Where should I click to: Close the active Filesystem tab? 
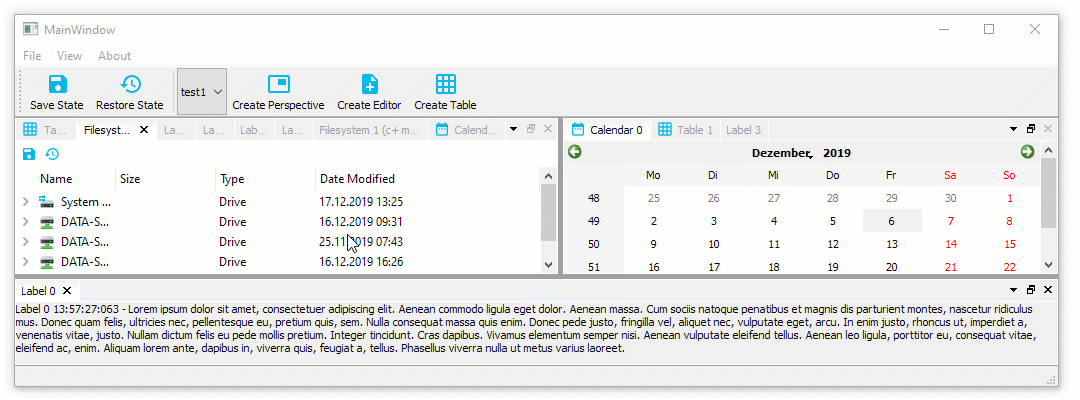coord(144,130)
